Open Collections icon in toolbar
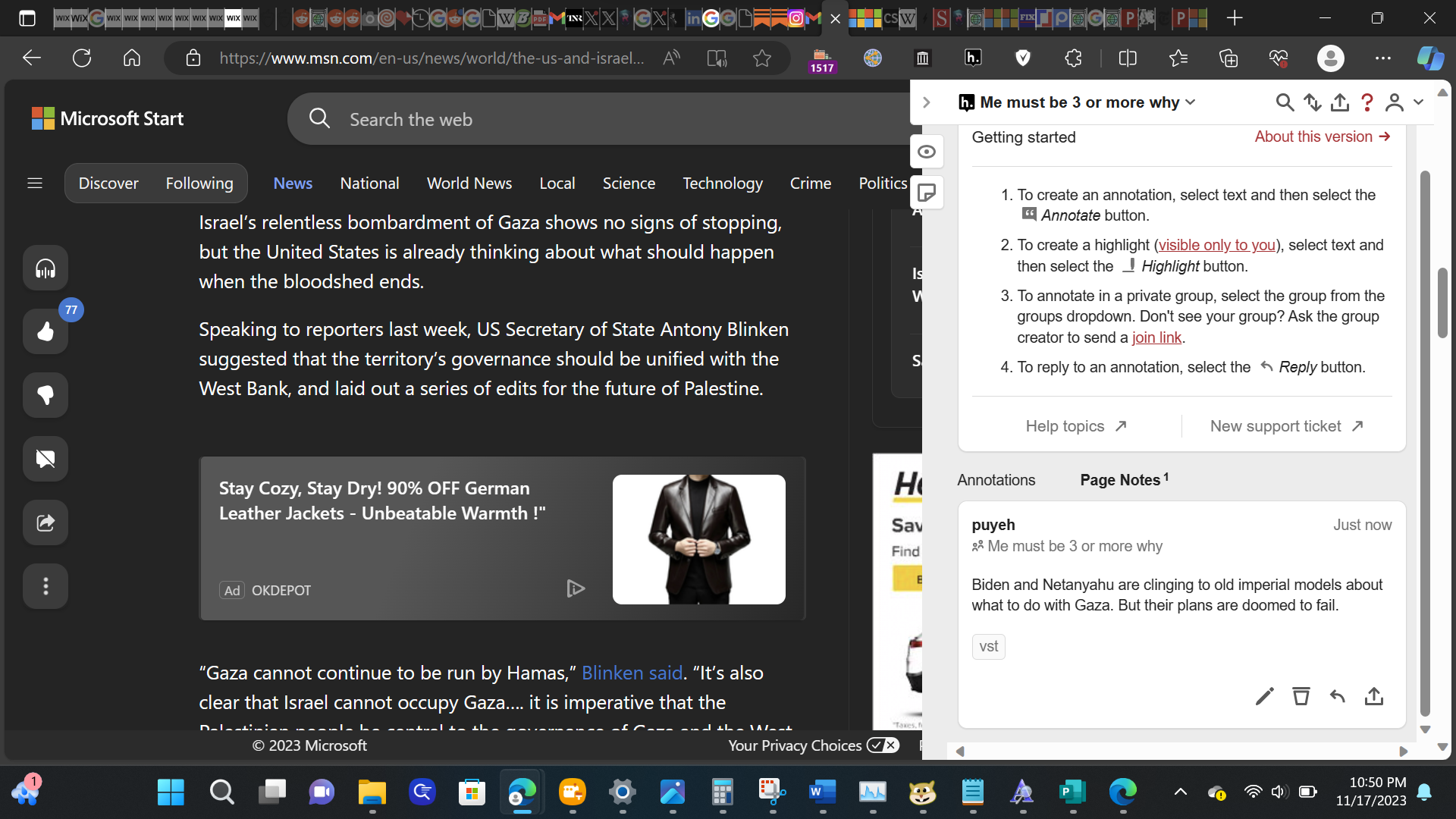 tap(1228, 58)
